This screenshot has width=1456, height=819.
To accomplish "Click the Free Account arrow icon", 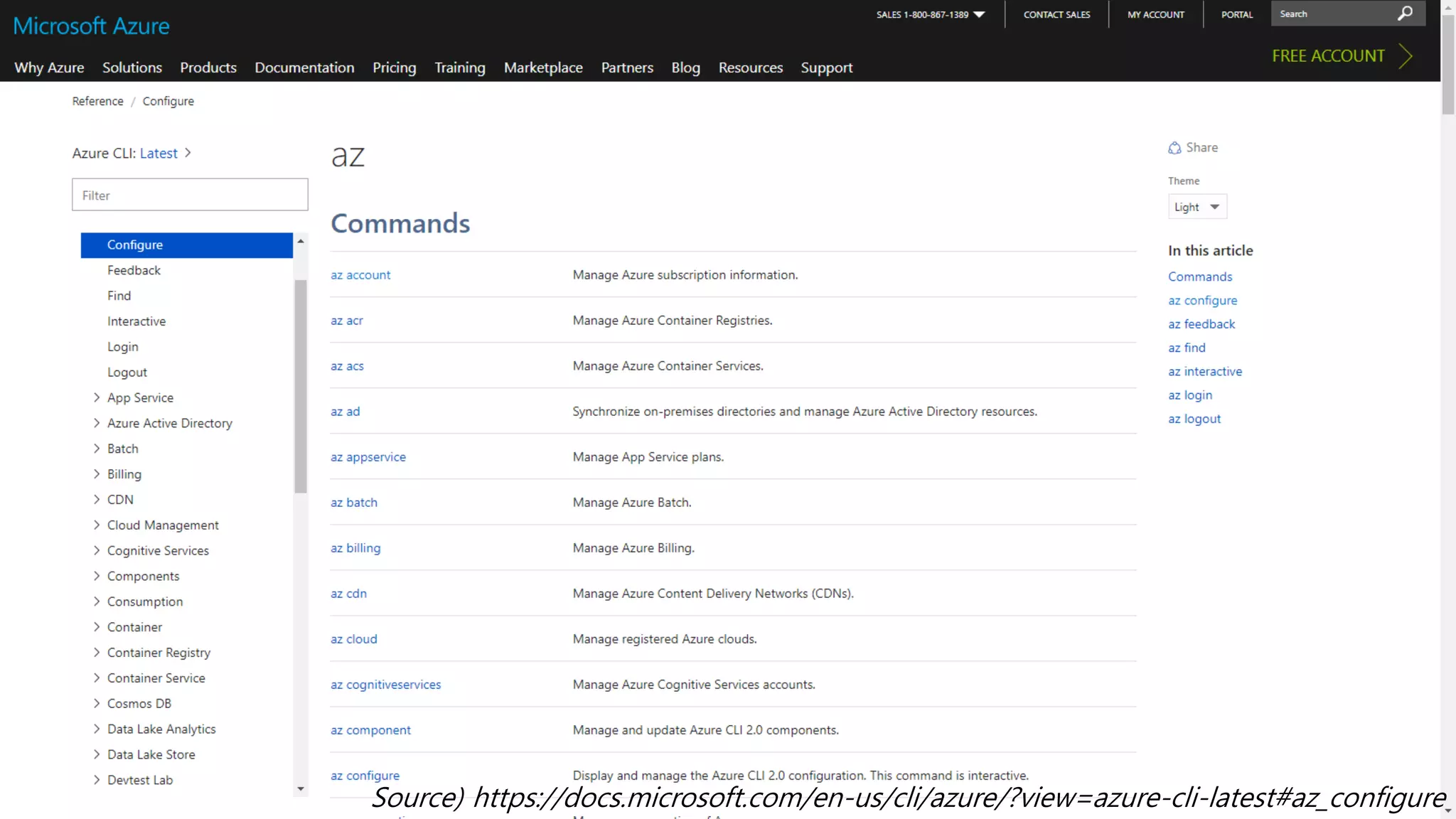I will (1405, 56).
